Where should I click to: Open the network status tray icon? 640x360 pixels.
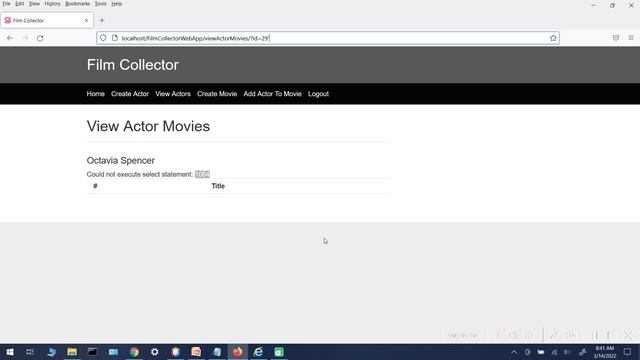click(554, 352)
